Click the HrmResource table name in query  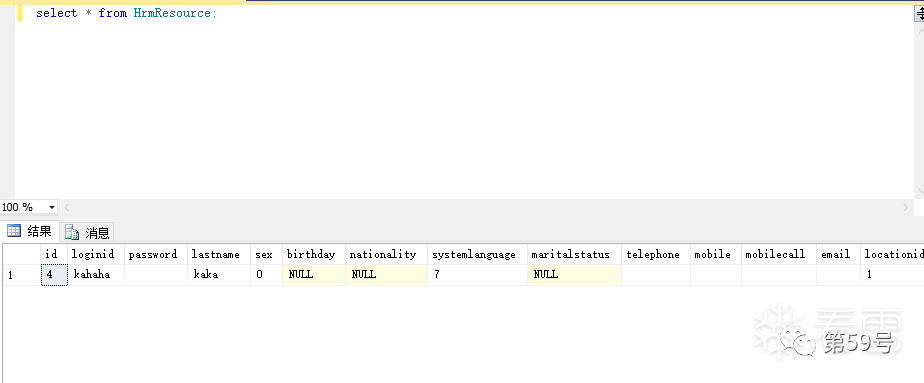172,13
